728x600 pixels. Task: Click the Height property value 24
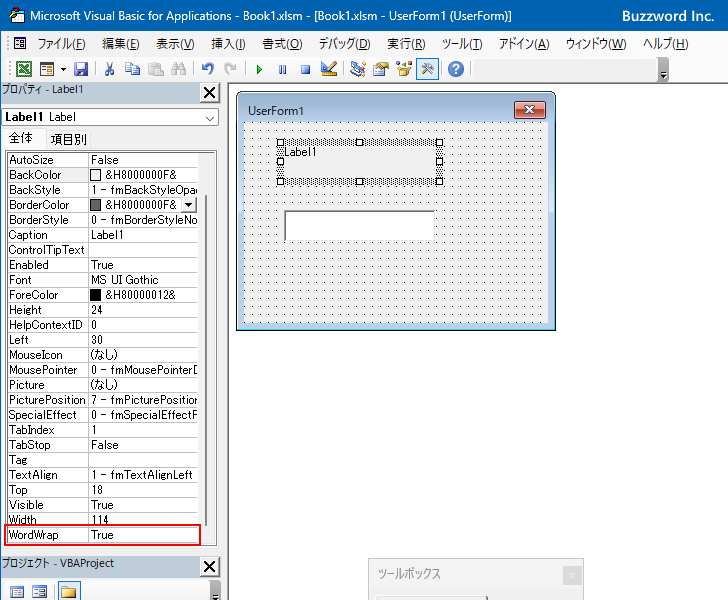click(x=143, y=310)
